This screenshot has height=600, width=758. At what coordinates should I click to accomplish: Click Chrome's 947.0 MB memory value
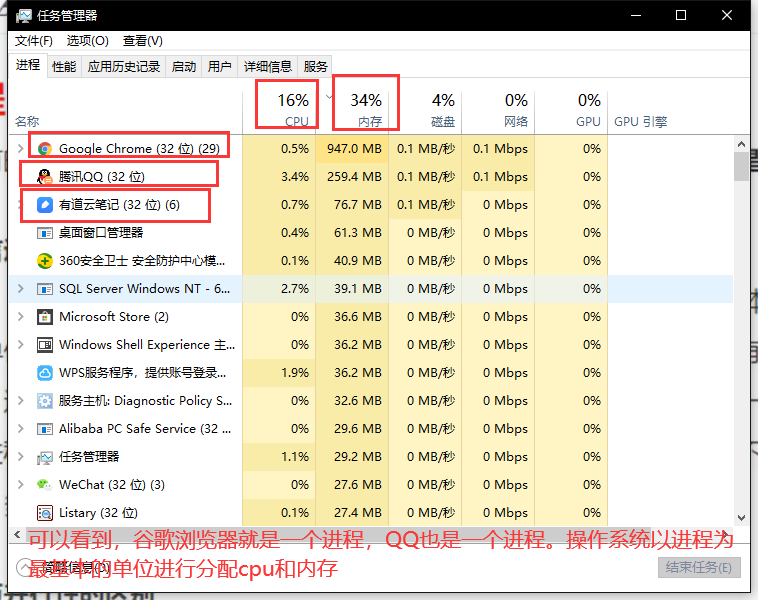354,148
